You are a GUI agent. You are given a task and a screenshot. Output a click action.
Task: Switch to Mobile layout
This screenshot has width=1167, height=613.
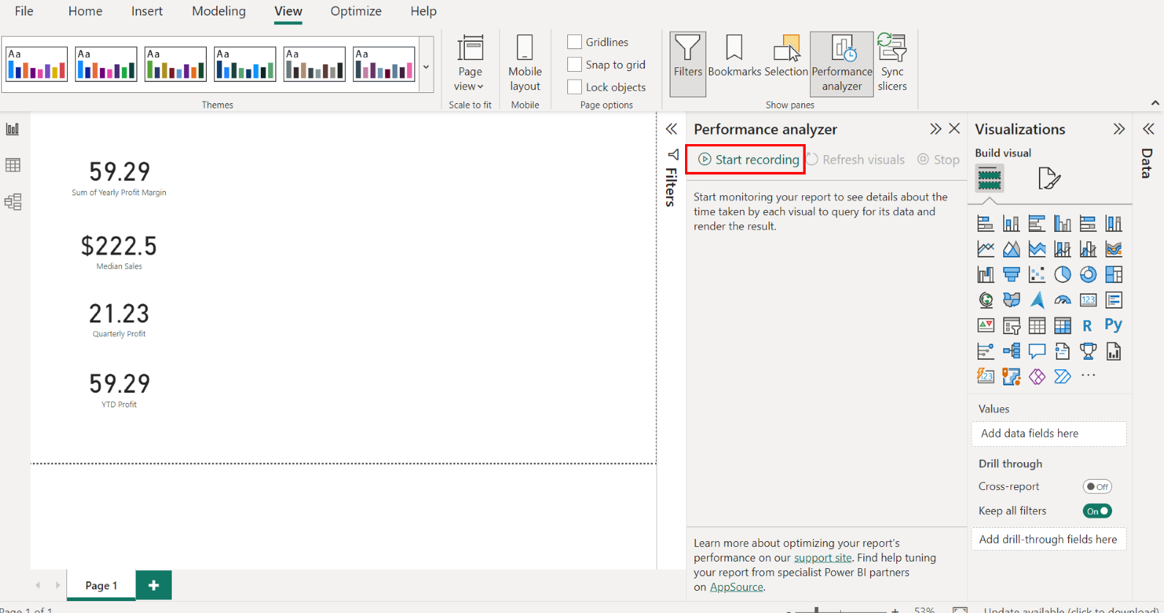click(524, 63)
